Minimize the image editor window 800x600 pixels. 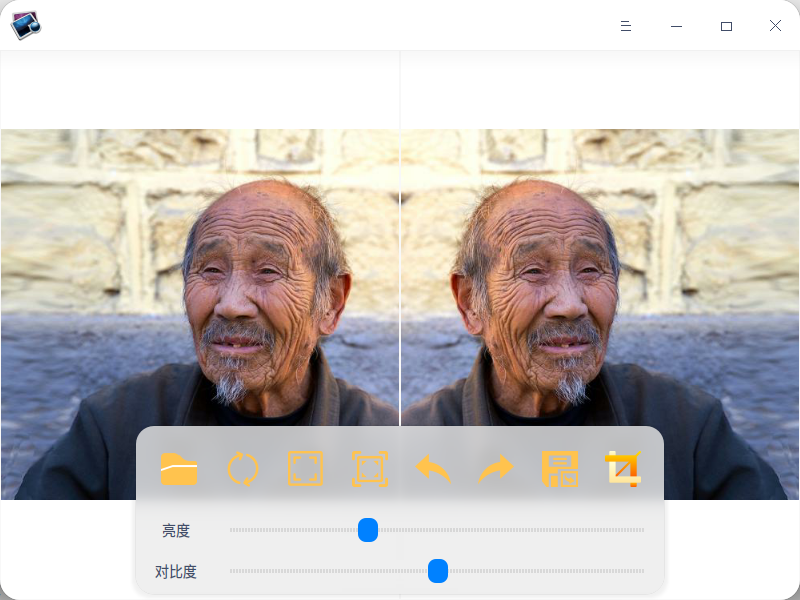pyautogui.click(x=676, y=26)
